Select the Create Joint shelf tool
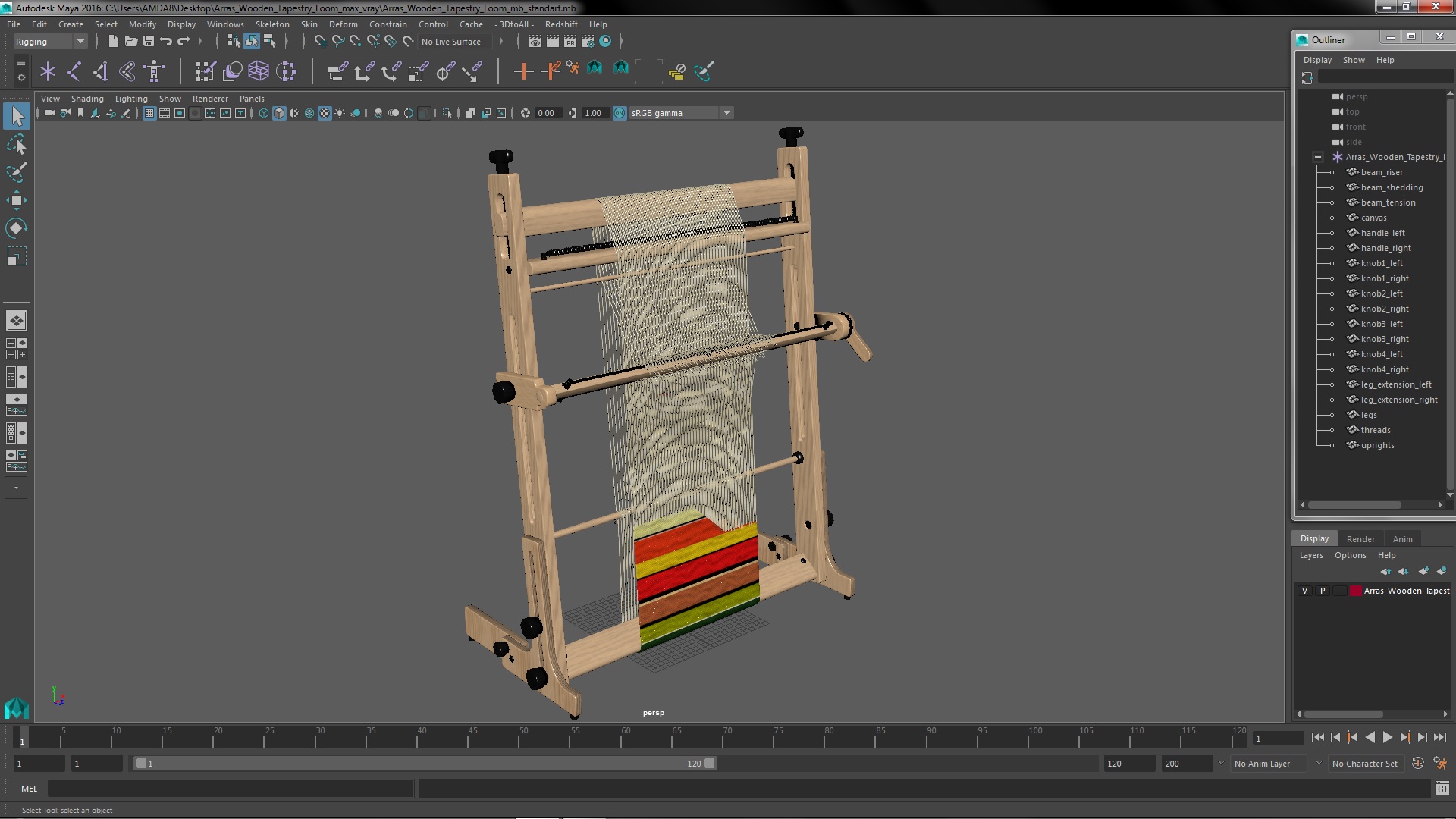The image size is (1456, 819). point(74,72)
